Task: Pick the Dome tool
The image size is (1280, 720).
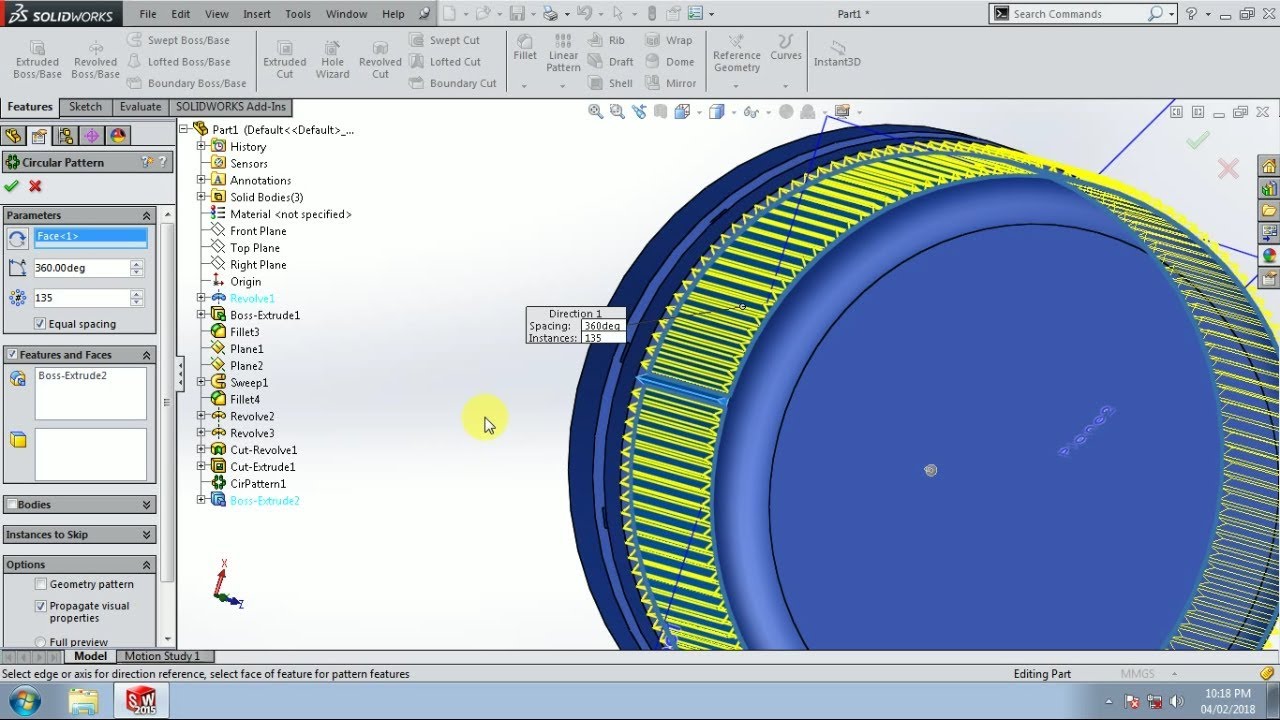Action: pos(670,61)
